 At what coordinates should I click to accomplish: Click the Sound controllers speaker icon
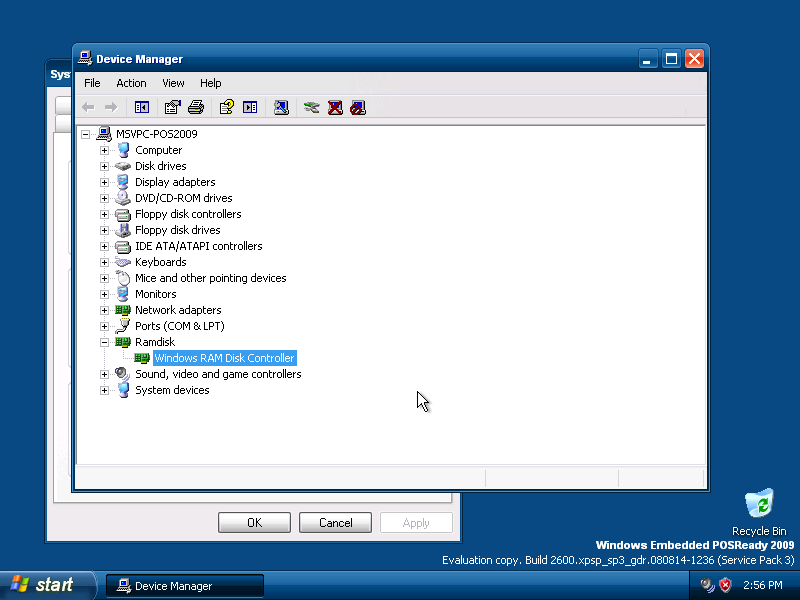pyautogui.click(x=122, y=374)
